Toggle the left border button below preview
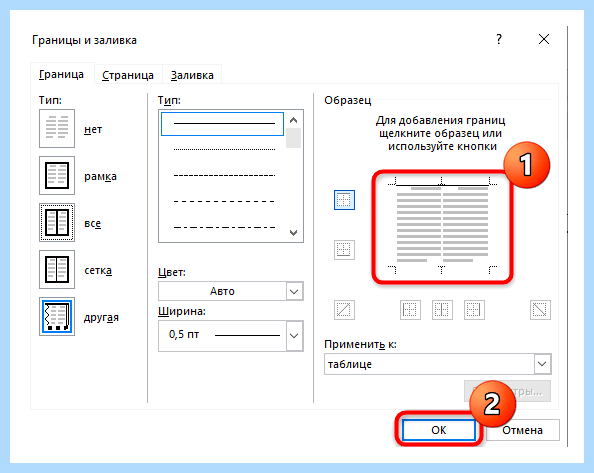 (x=410, y=310)
